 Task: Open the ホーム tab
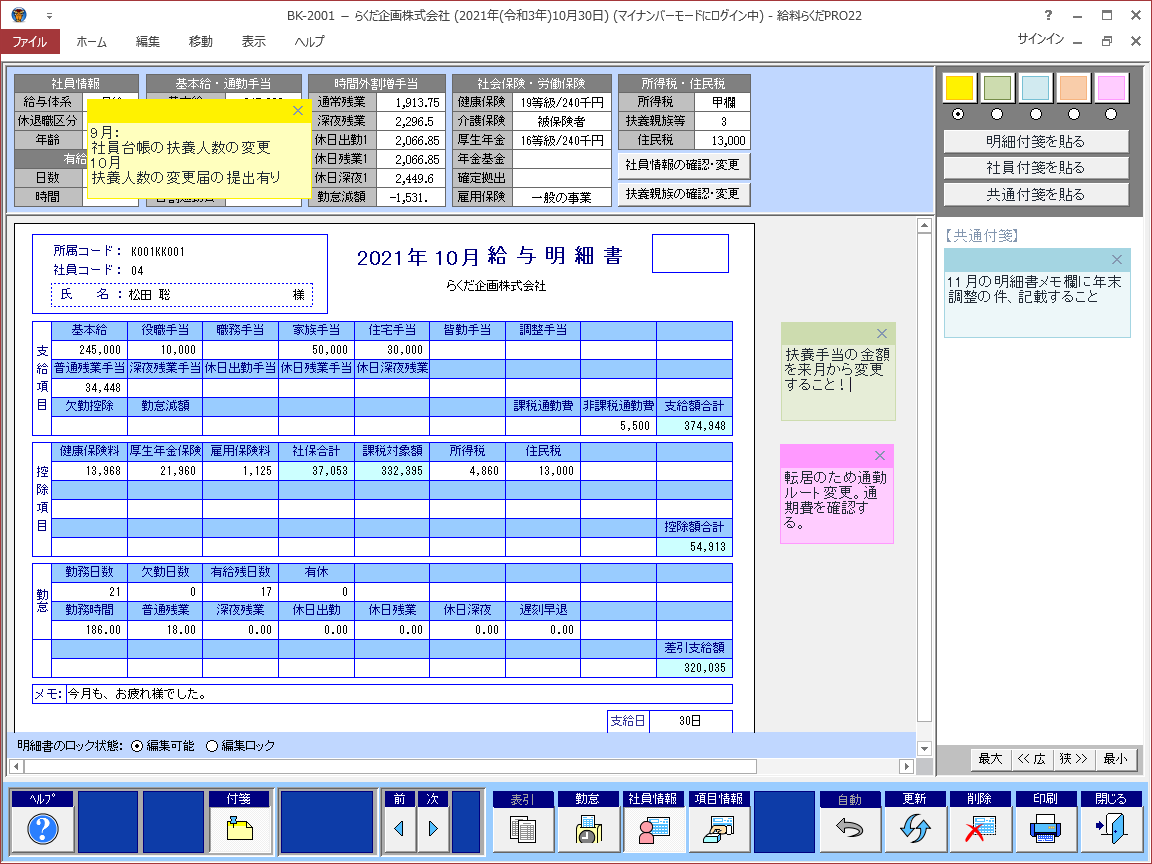(x=92, y=42)
